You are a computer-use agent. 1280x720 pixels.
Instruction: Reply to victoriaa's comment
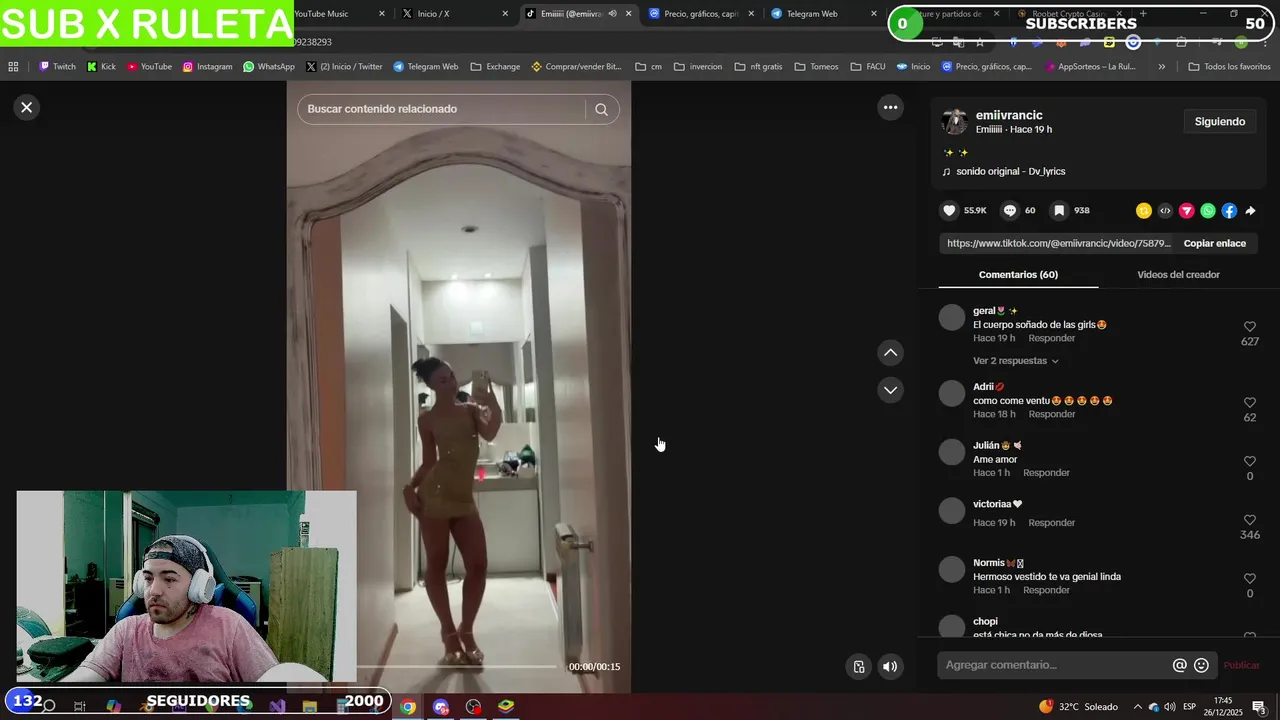[x=1052, y=523]
